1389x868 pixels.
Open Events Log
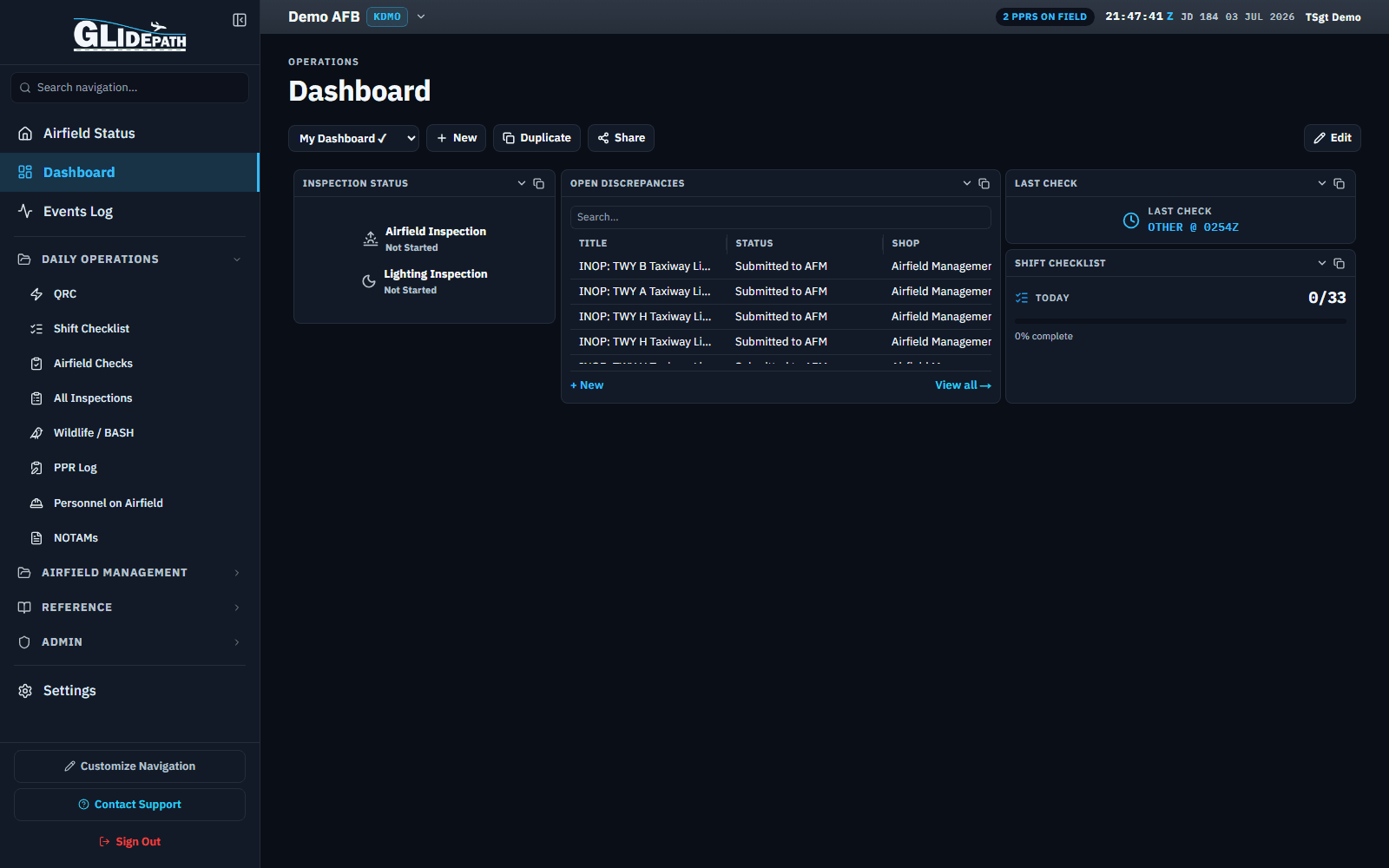pos(129,211)
